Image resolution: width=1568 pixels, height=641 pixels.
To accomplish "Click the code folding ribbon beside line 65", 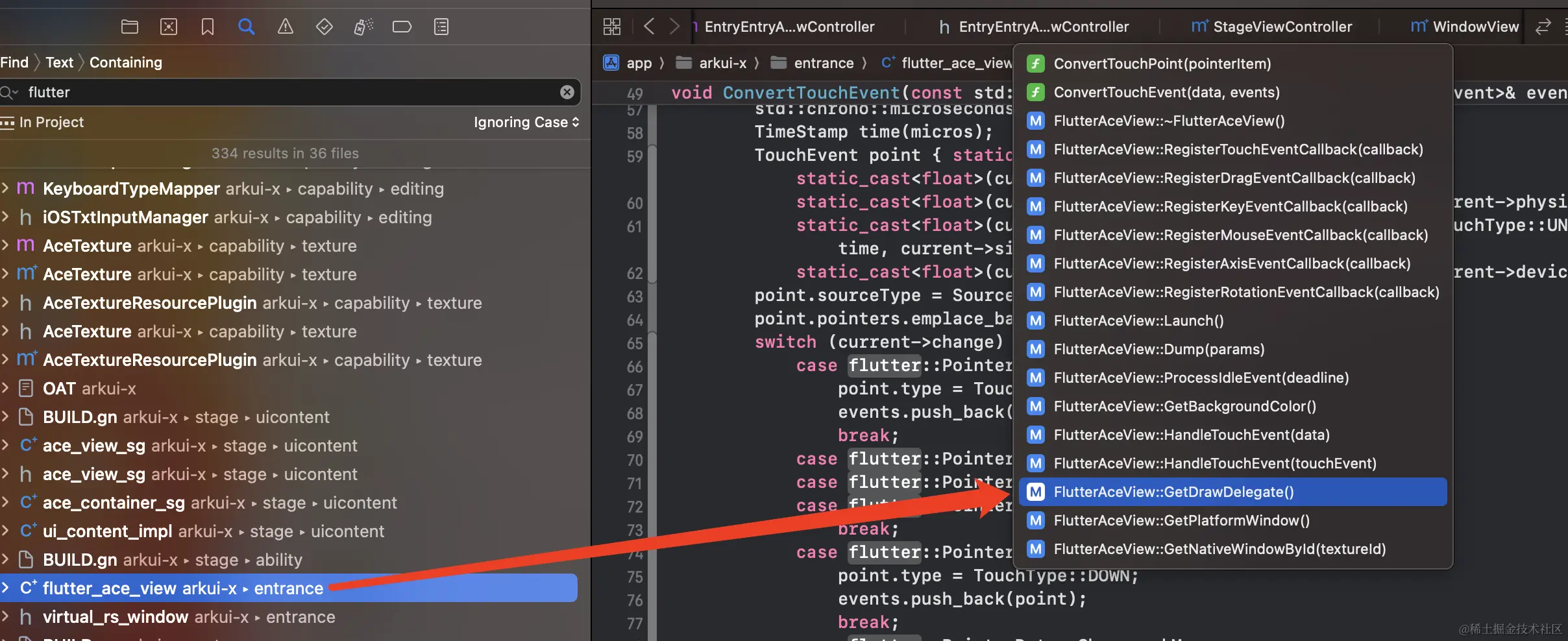I will 652,344.
